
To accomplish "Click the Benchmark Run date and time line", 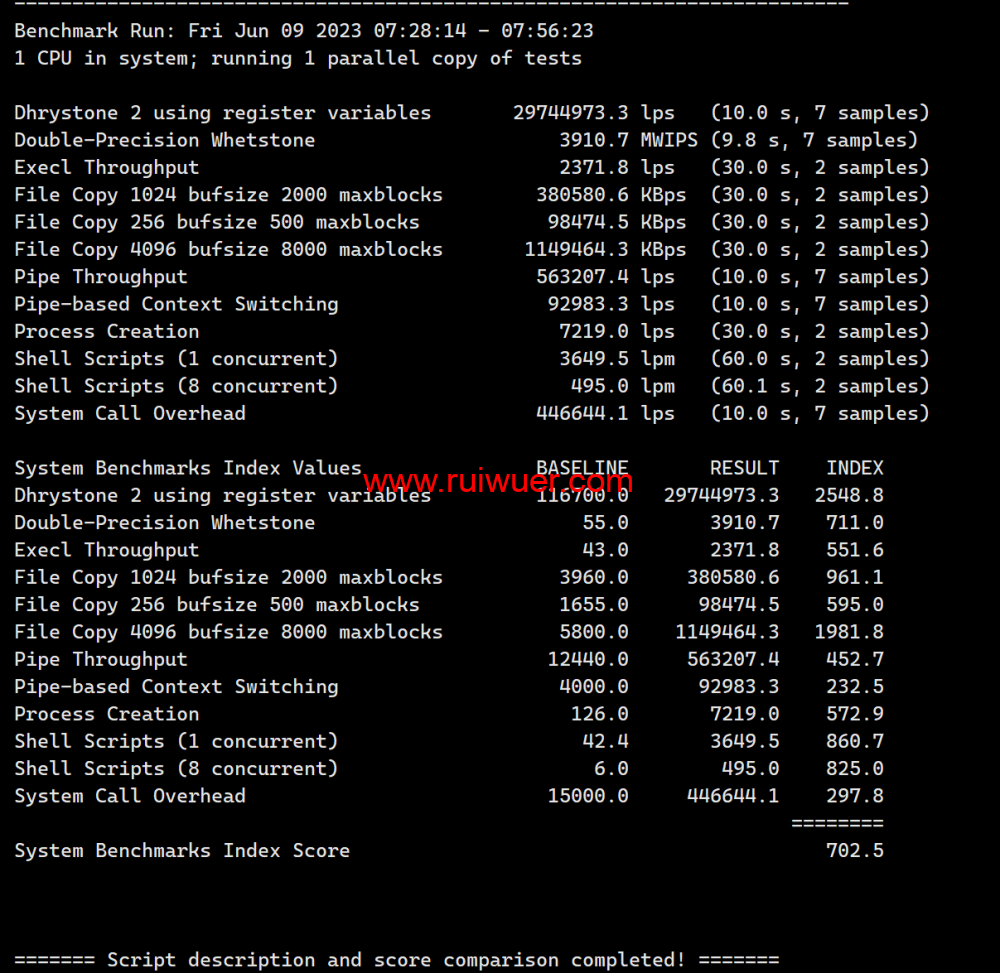I will 303,31.
